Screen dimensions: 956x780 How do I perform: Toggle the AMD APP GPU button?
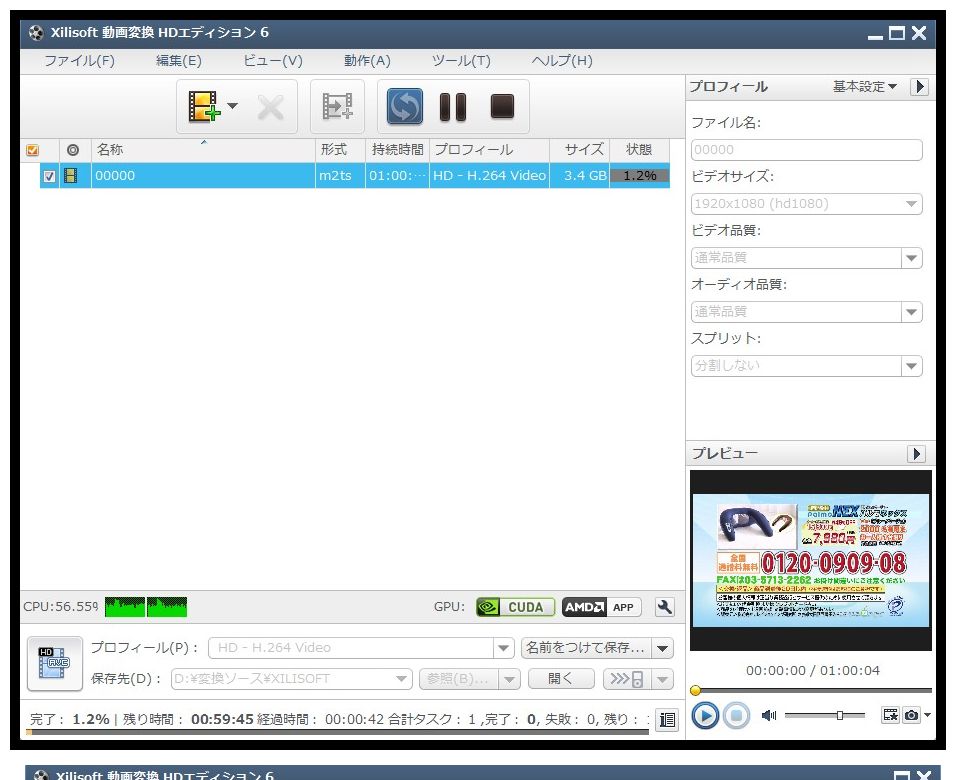pyautogui.click(x=601, y=607)
